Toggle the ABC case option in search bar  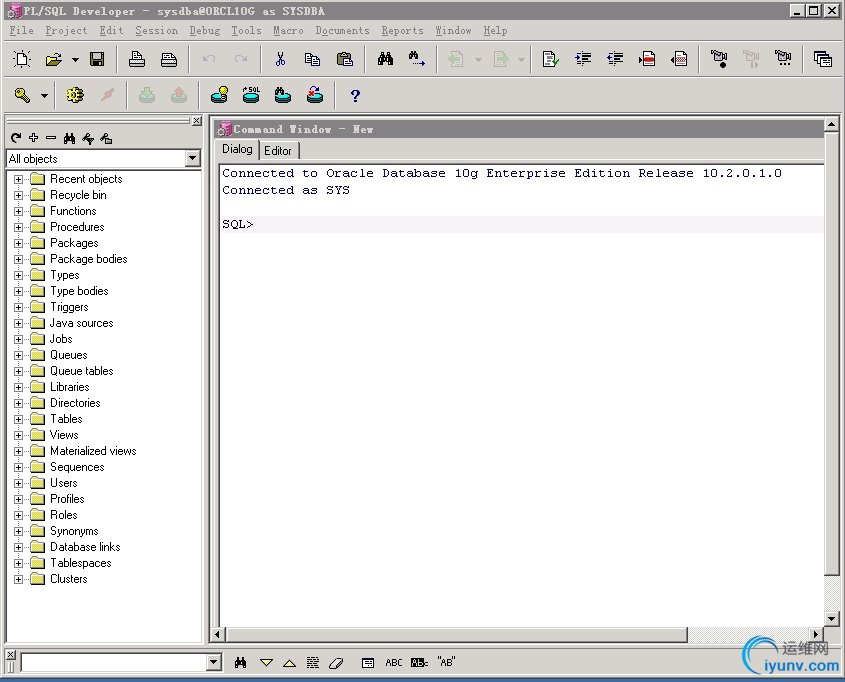point(393,663)
